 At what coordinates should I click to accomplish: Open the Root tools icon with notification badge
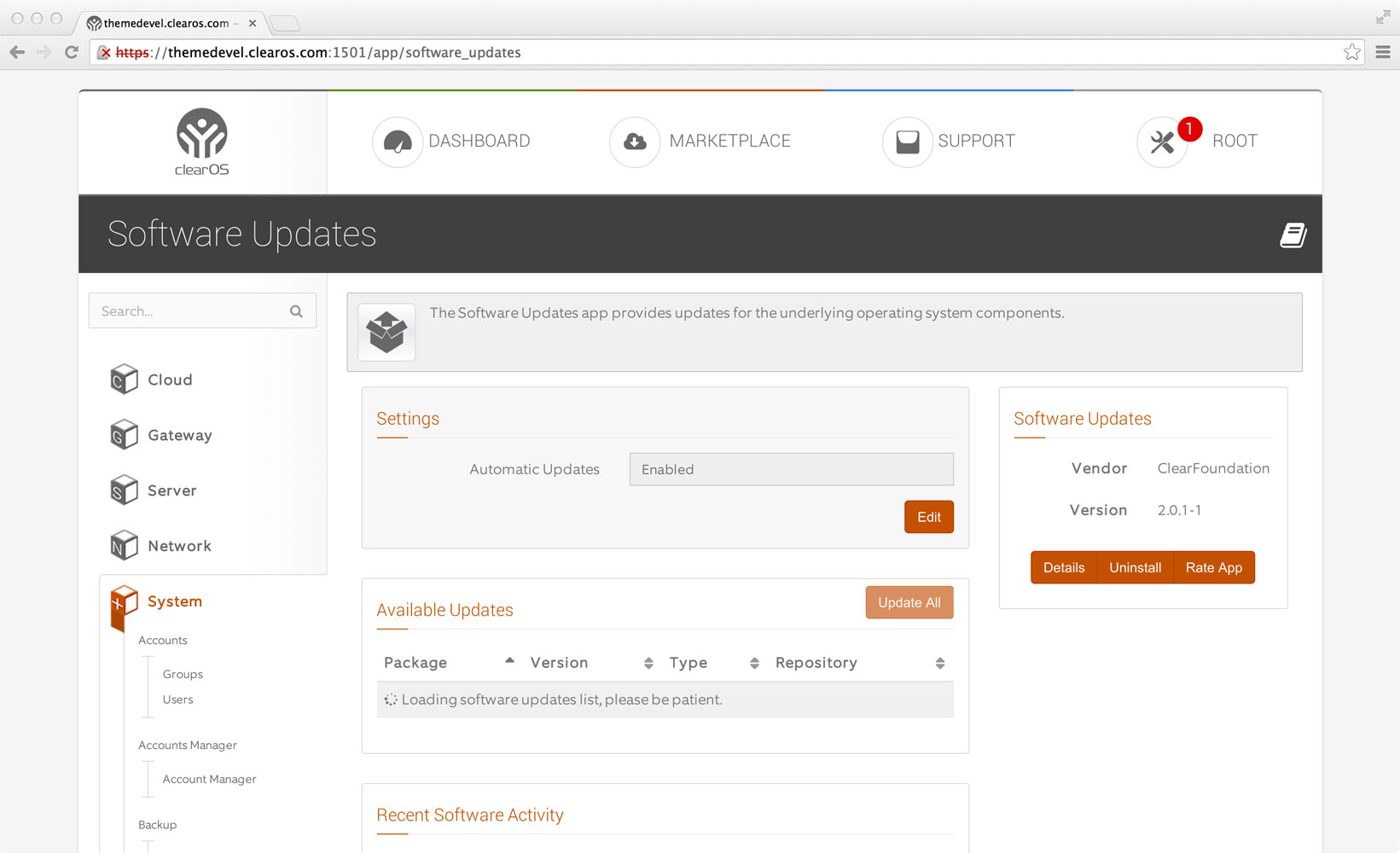(x=1163, y=142)
